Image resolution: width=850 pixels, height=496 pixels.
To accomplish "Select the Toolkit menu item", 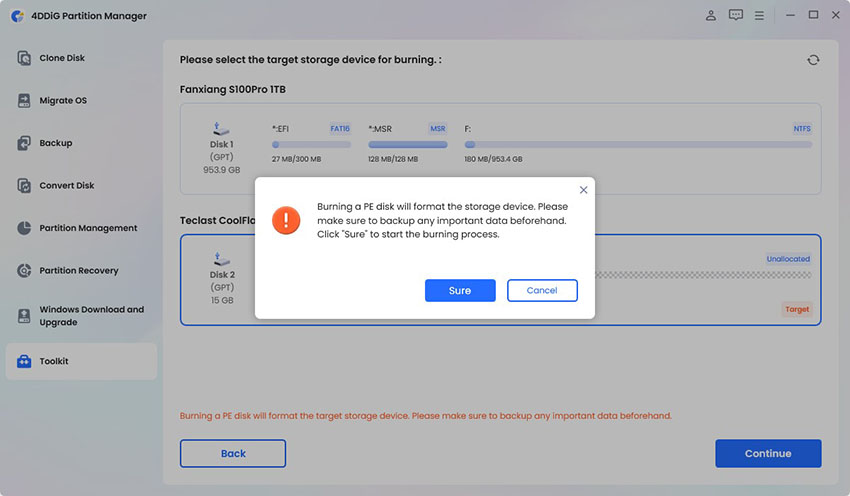I will click(81, 361).
